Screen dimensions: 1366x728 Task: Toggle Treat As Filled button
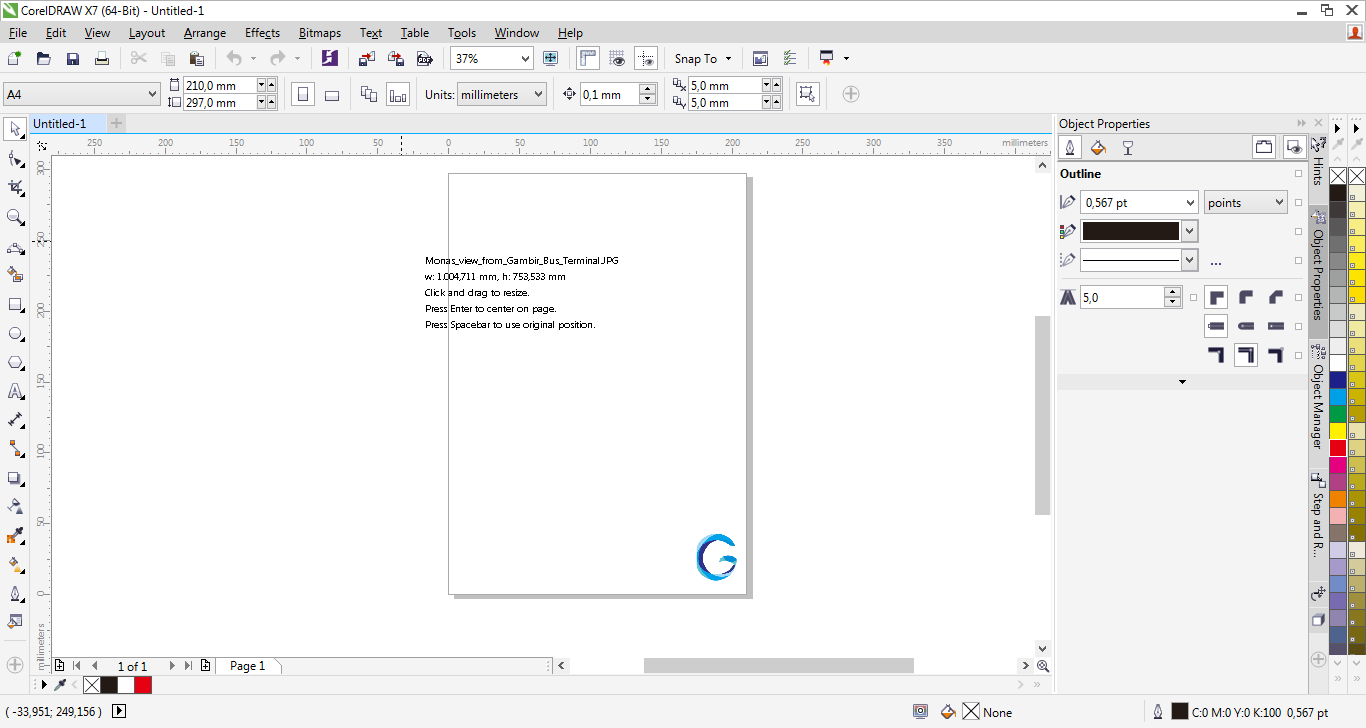(x=807, y=94)
